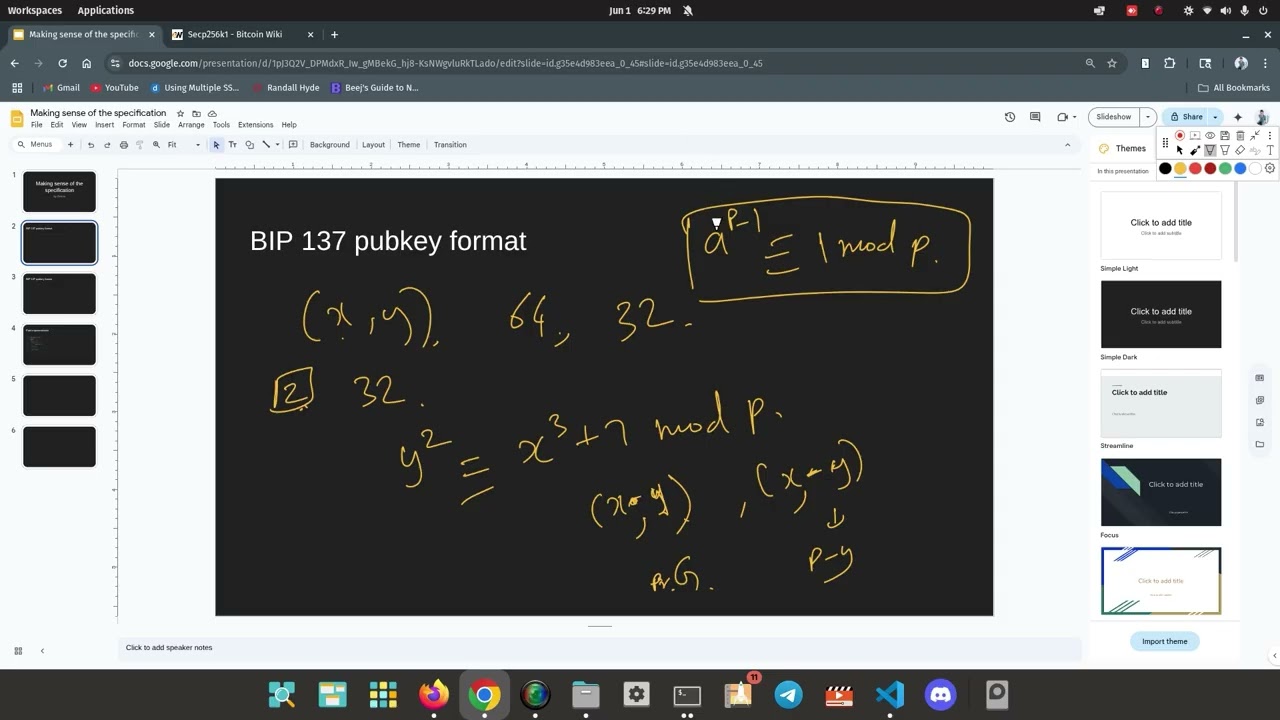Screen dimensions: 1280x720
Task: Select the black annotation color
Action: 1165,168
